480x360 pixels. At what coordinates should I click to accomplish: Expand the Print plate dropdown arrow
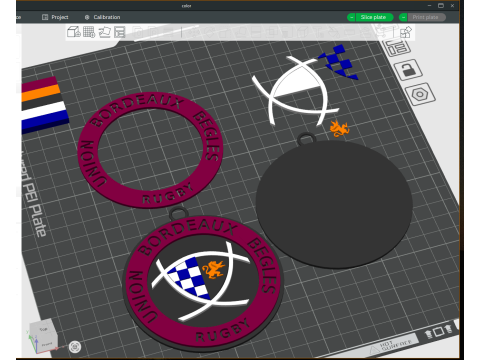pos(403,17)
